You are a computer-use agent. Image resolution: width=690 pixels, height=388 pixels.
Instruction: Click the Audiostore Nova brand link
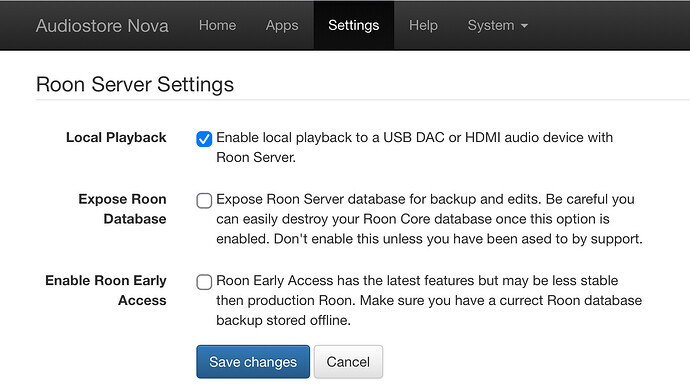pyautogui.click(x=102, y=26)
